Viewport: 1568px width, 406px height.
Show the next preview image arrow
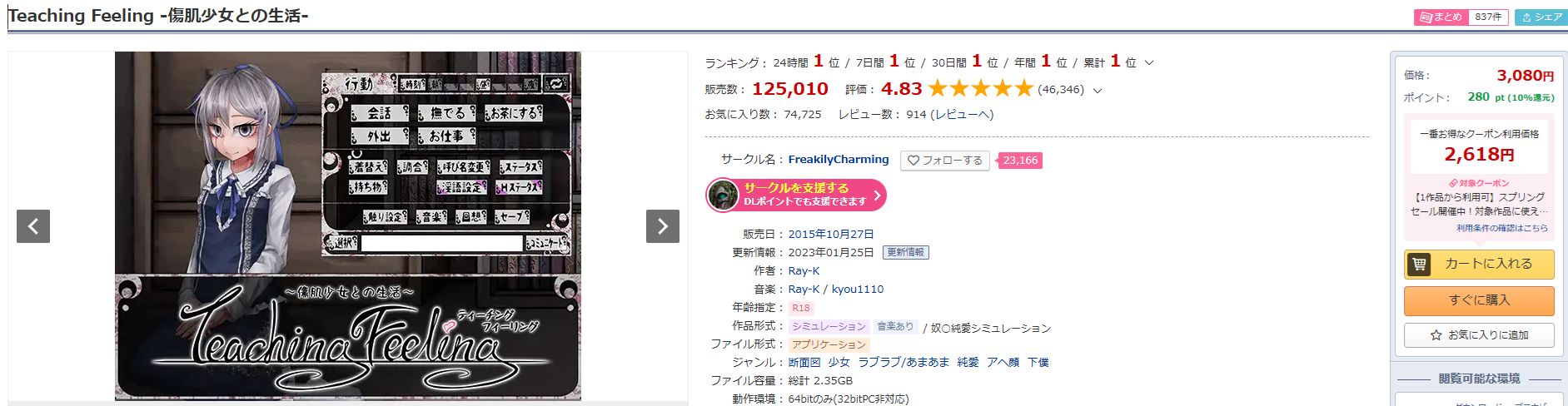[x=663, y=226]
